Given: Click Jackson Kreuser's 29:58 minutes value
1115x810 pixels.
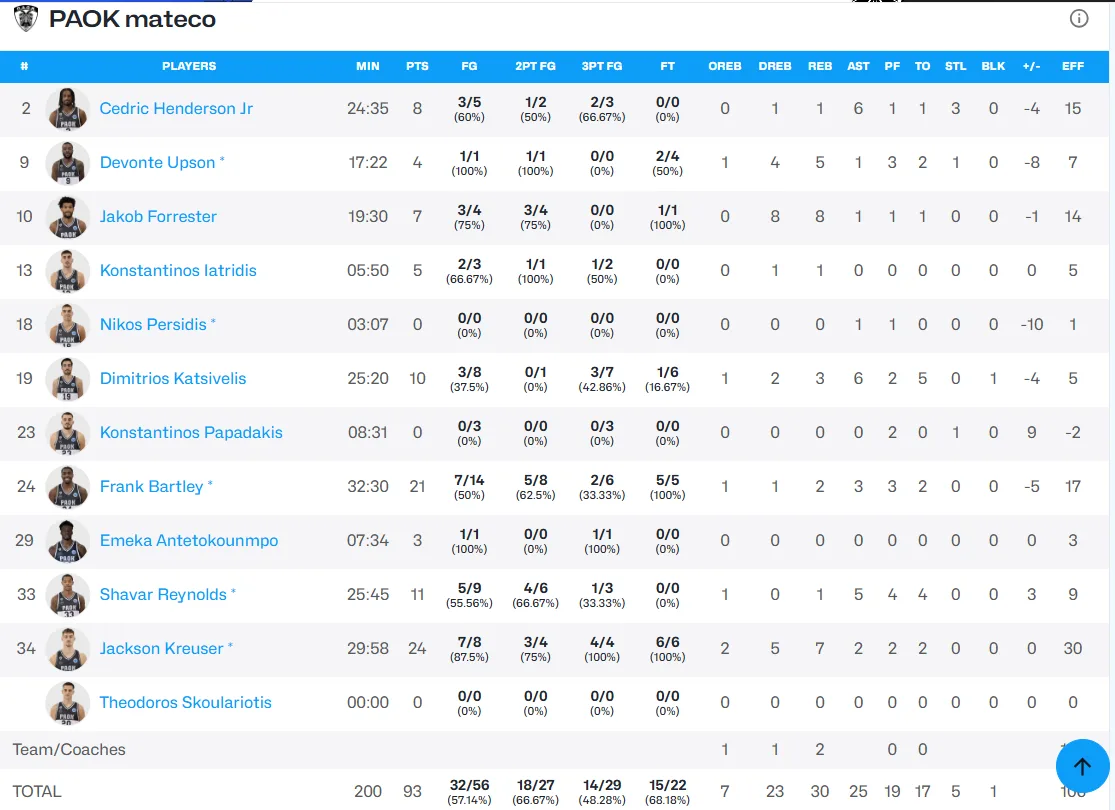Looking at the screenshot, I should (368, 649).
